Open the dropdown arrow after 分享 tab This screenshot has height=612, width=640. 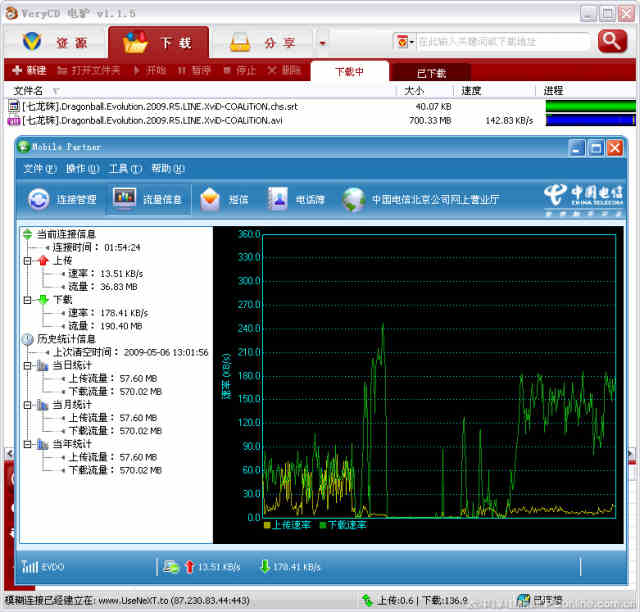[x=323, y=43]
